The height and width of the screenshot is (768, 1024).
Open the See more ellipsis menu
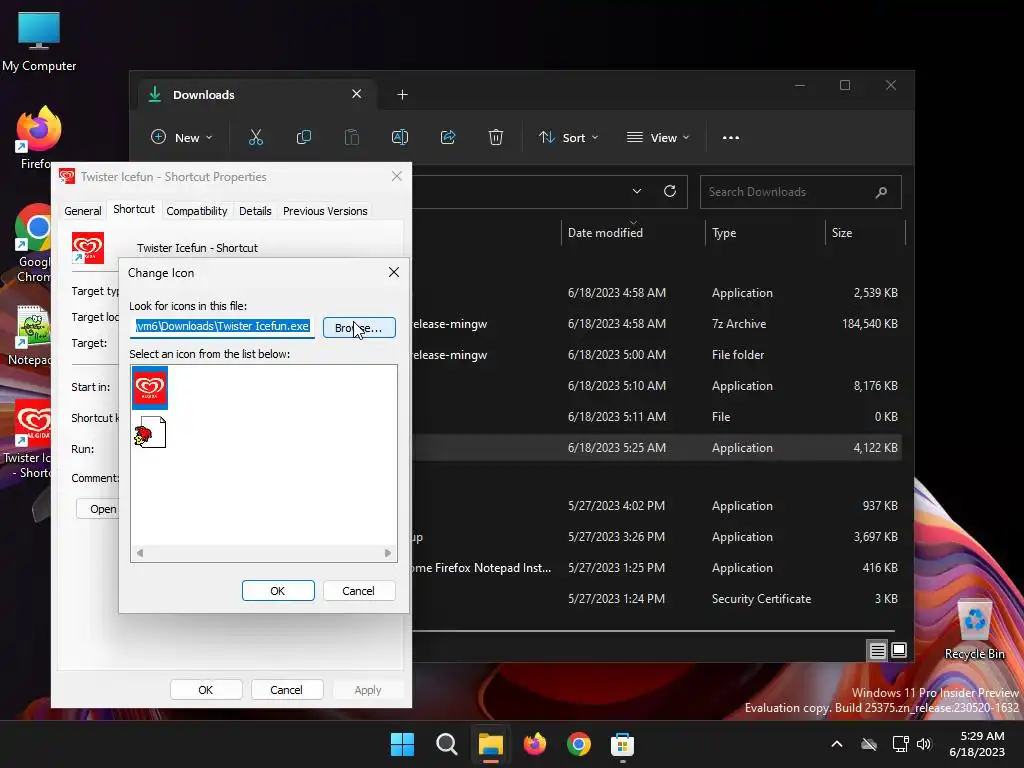[731, 138]
